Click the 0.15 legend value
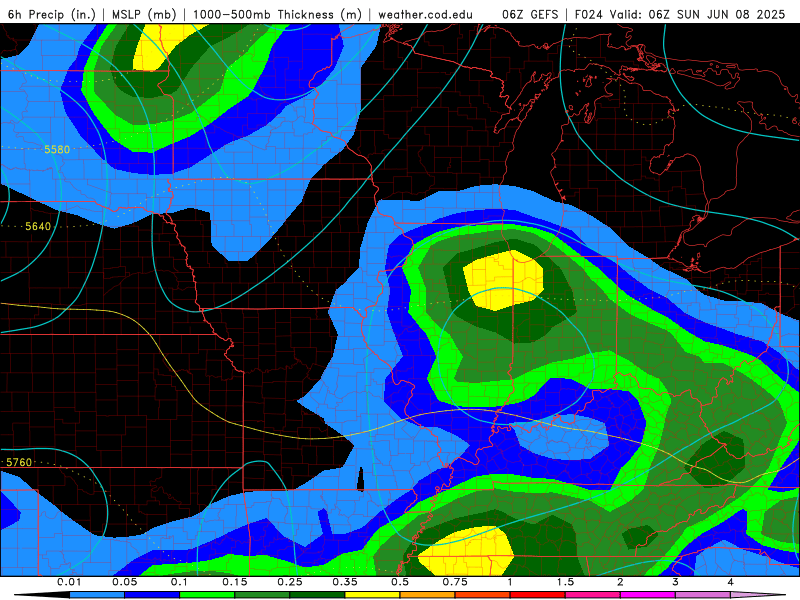This screenshot has height=600, width=800. [235, 582]
